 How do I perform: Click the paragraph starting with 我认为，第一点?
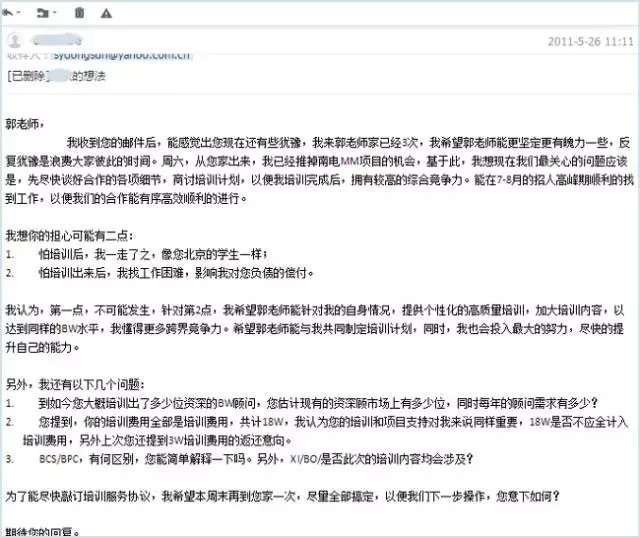pos(320,326)
